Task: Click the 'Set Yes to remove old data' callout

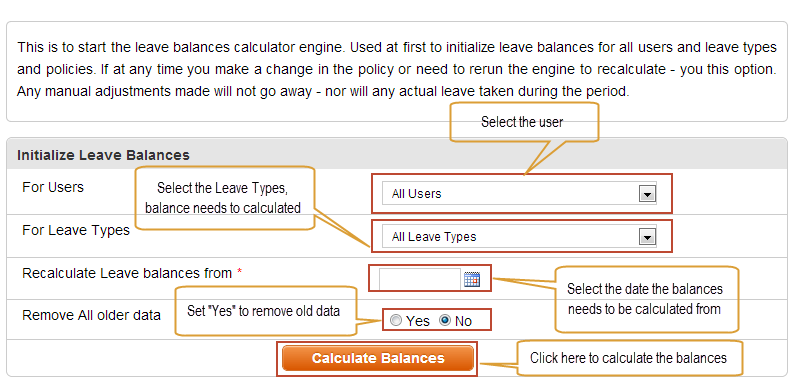Action: (266, 311)
